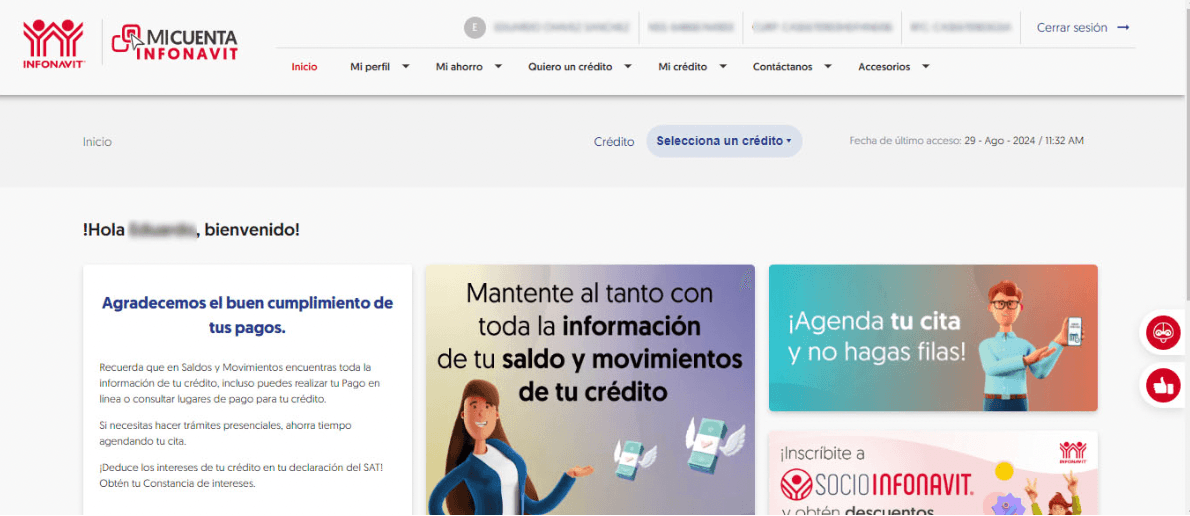Open the Mi ahorro menu
Screen dimensions: 1190x516
point(459,67)
